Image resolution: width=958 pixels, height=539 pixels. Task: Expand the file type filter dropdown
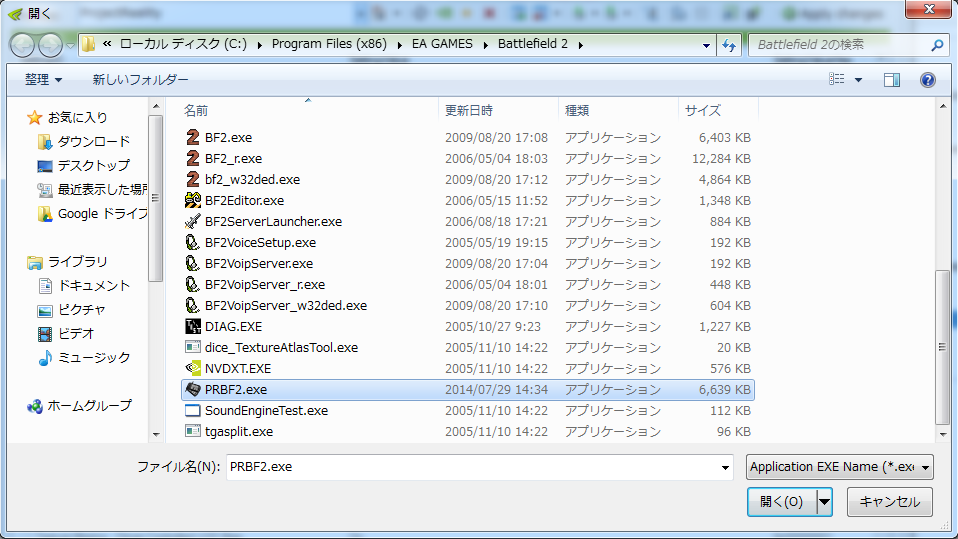coord(839,467)
